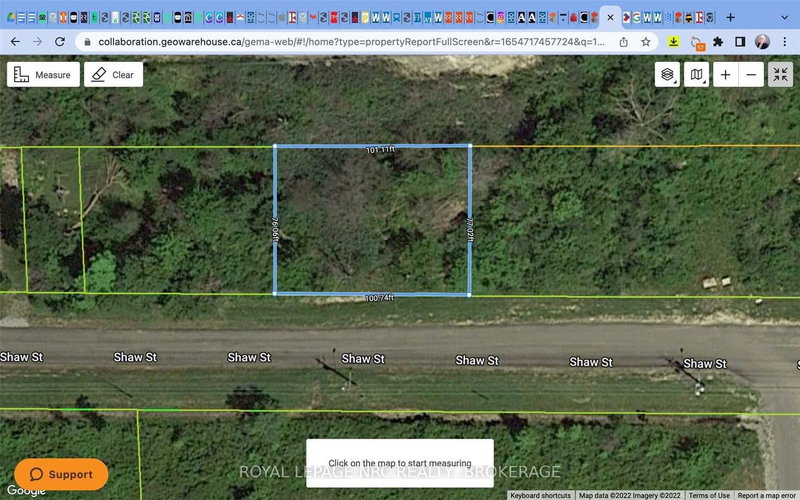
Task: Click the browser back arrow
Action: pos(13,42)
